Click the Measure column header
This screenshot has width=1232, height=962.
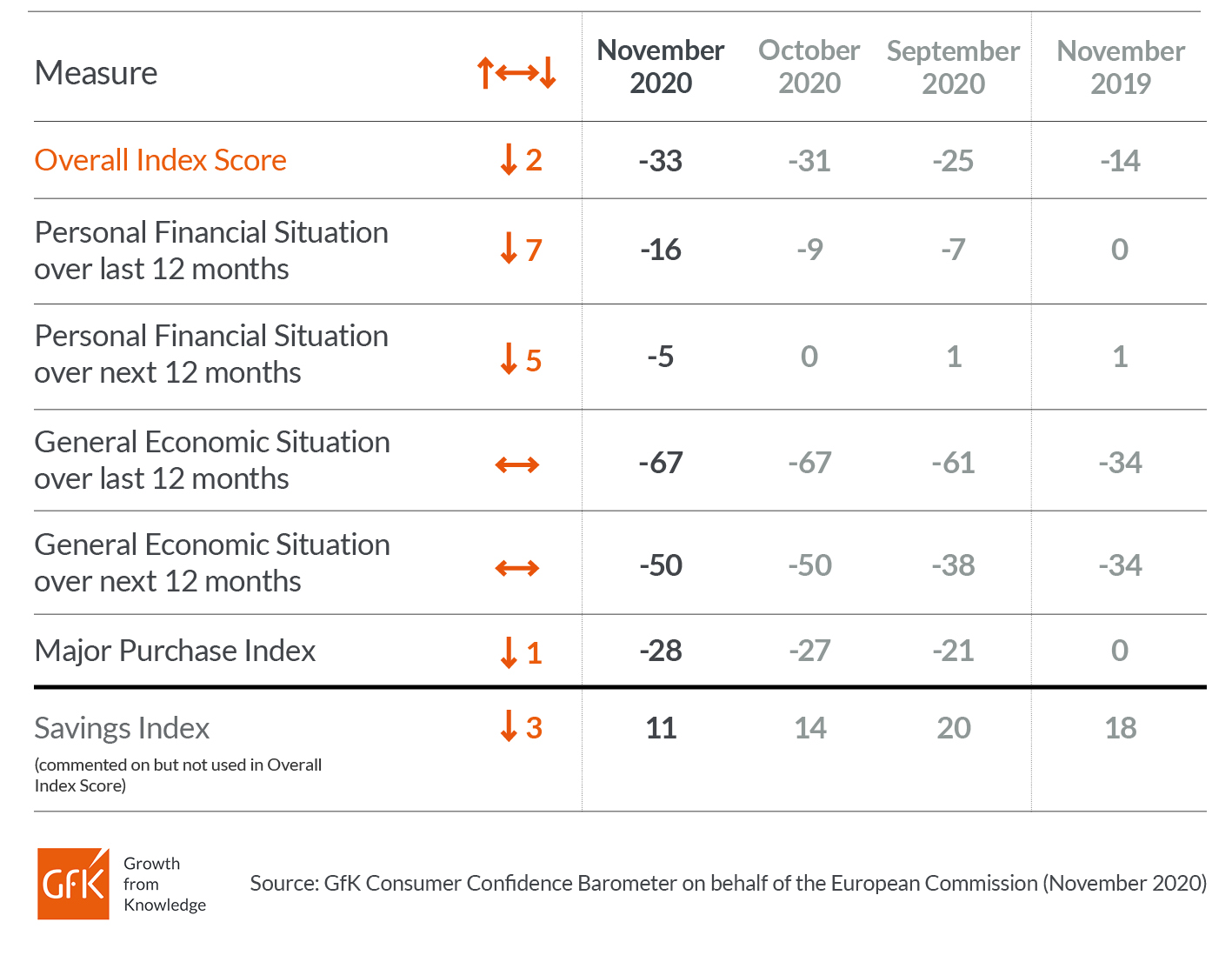97,73
